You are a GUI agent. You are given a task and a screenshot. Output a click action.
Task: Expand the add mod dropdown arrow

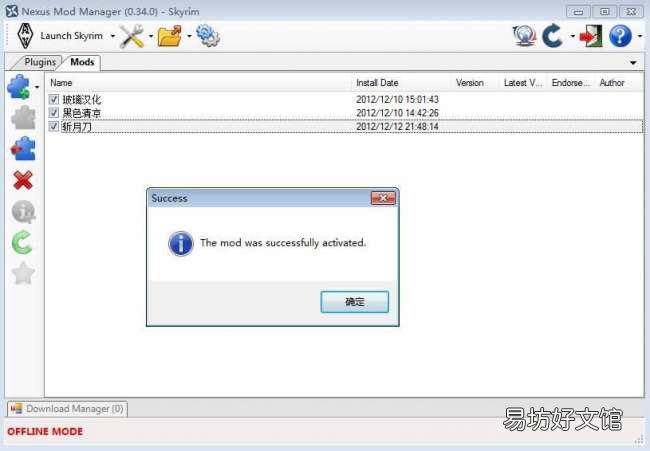pos(37,87)
